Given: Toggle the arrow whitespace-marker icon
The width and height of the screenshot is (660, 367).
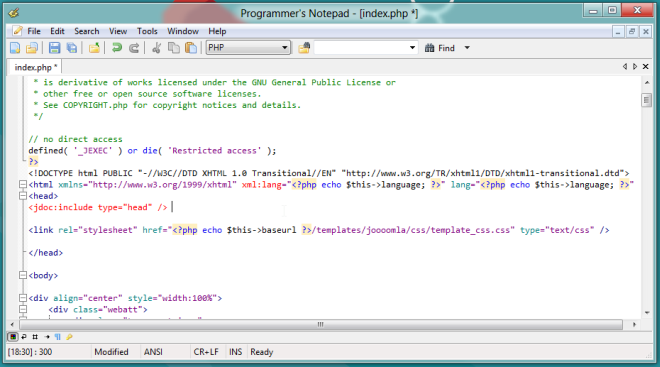Looking at the screenshot, I should point(47,337).
